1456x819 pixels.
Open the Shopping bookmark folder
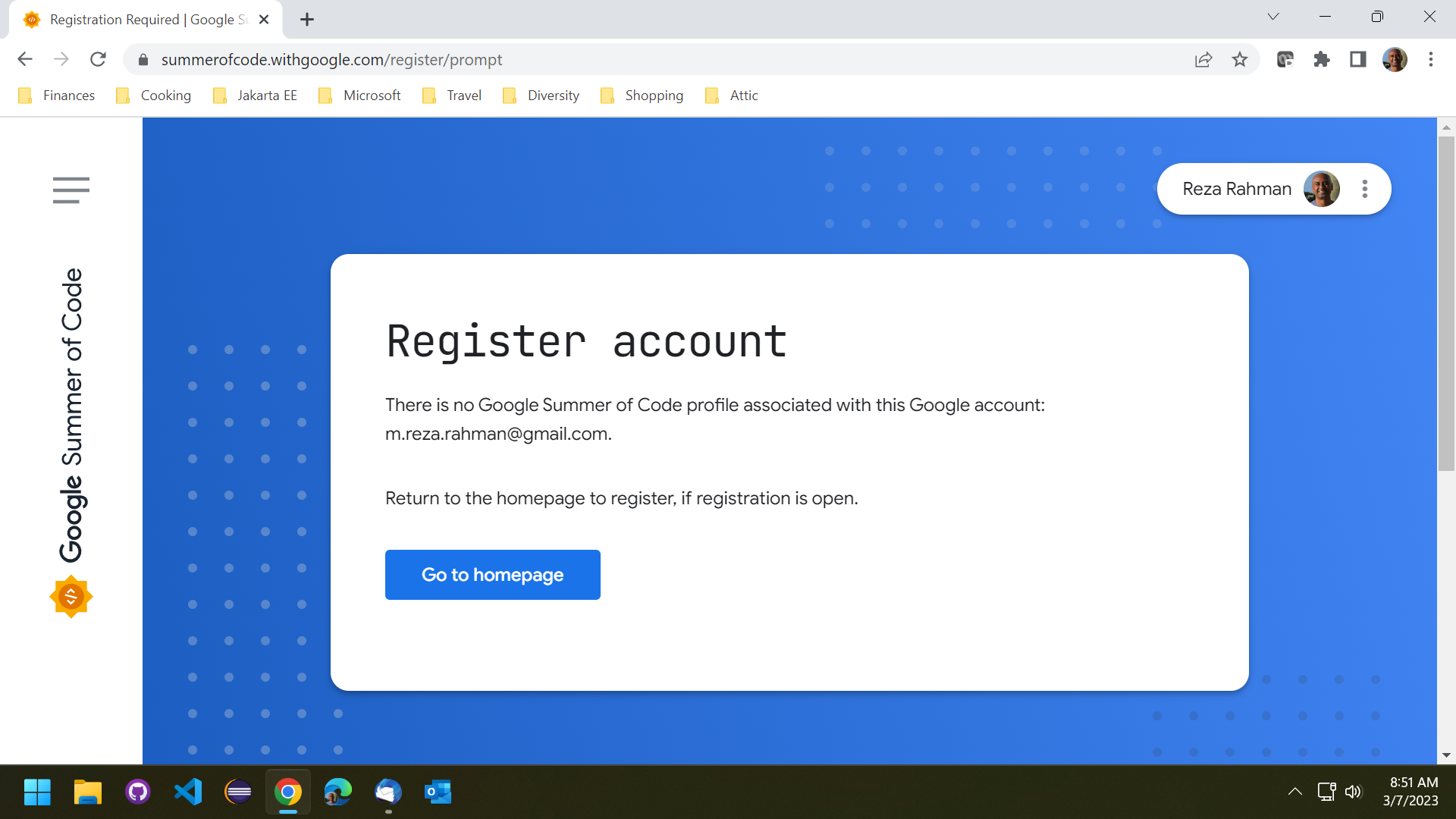click(642, 96)
